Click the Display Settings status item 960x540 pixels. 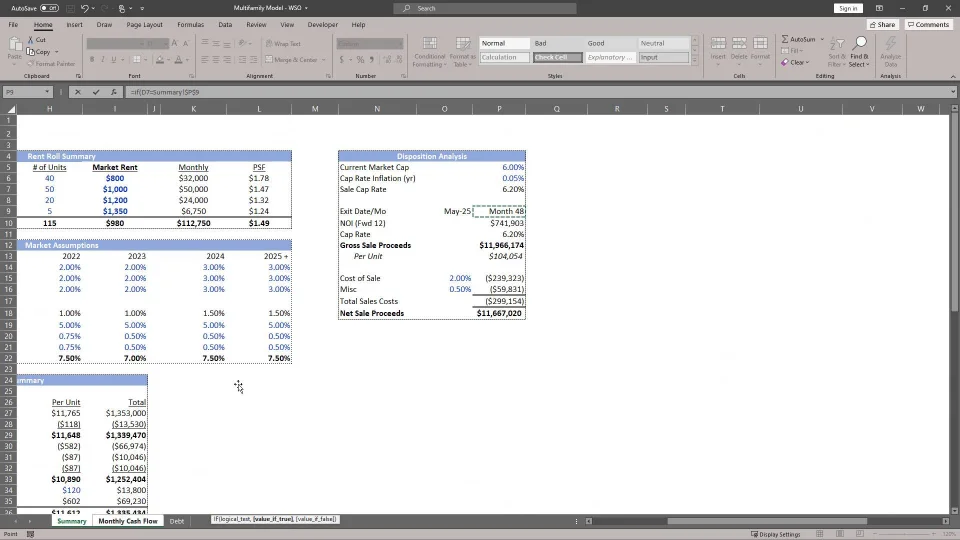tap(776, 534)
